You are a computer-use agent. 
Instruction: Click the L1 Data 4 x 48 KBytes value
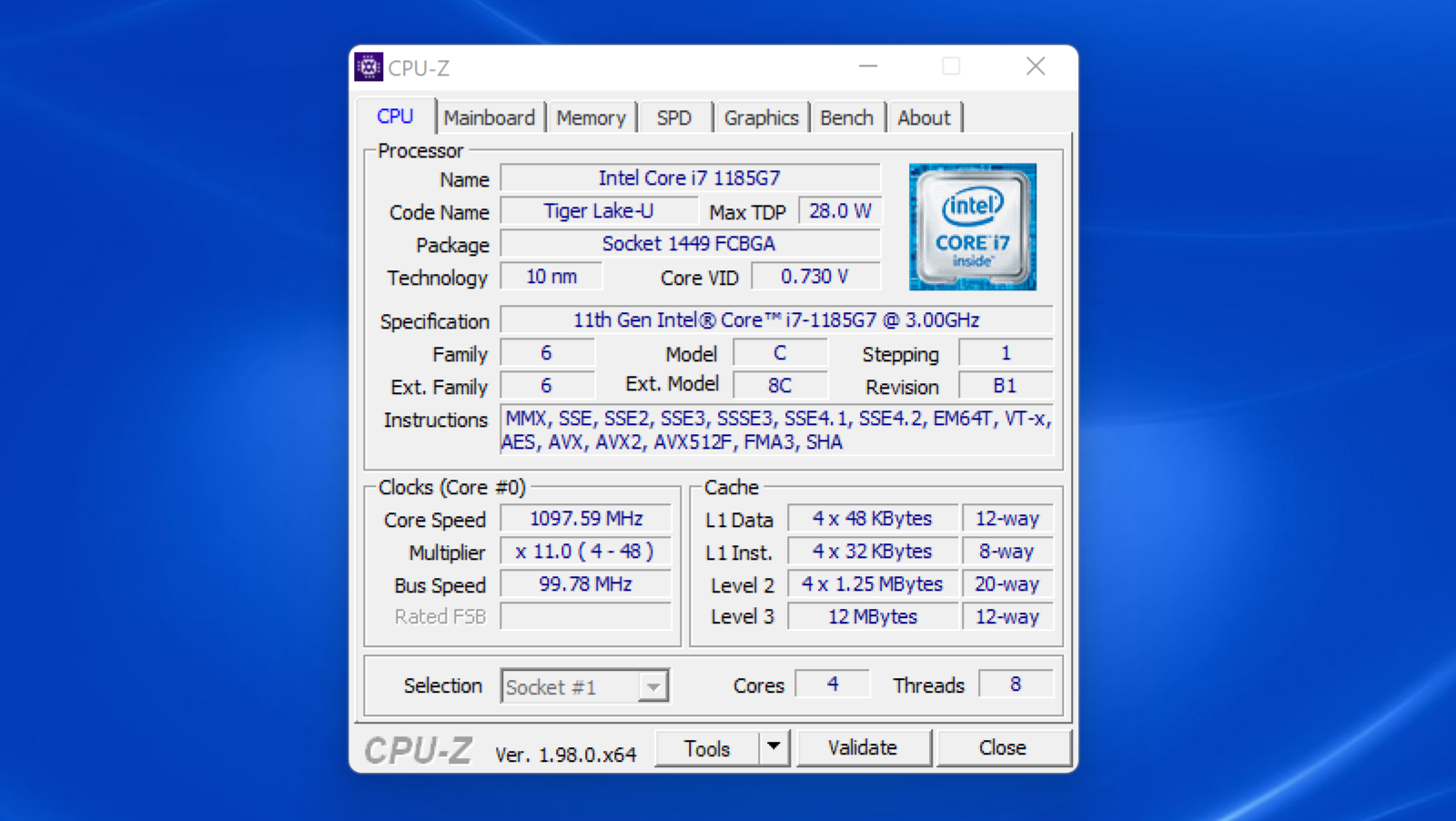[873, 518]
